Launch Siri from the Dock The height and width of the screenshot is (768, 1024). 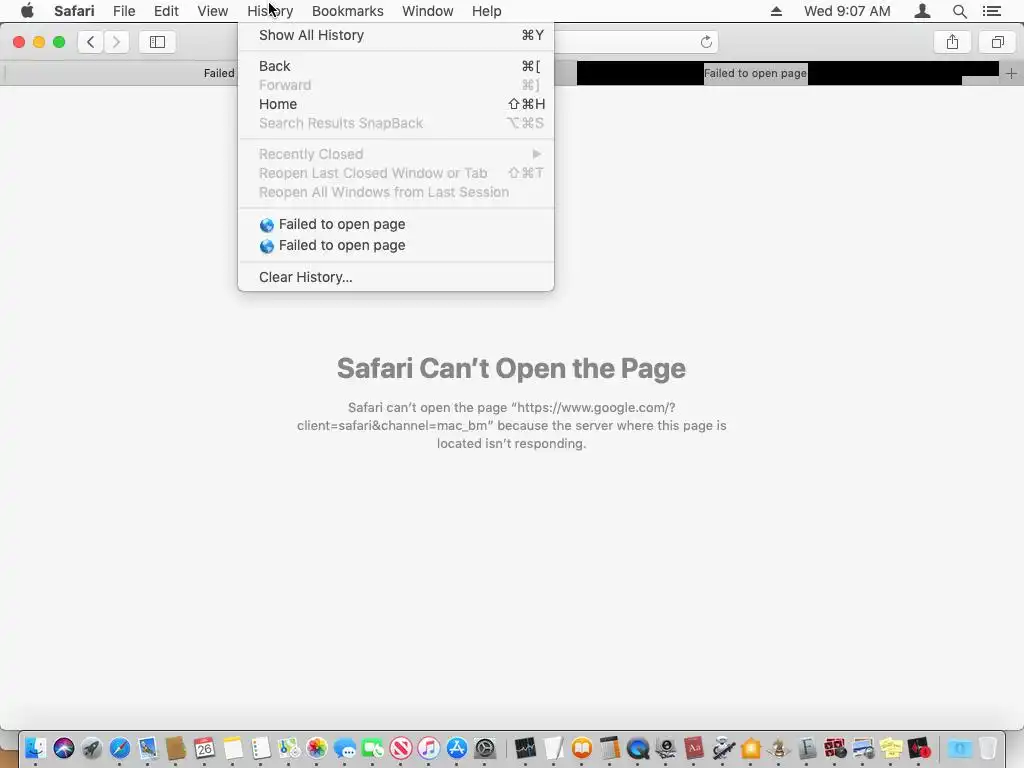64,748
